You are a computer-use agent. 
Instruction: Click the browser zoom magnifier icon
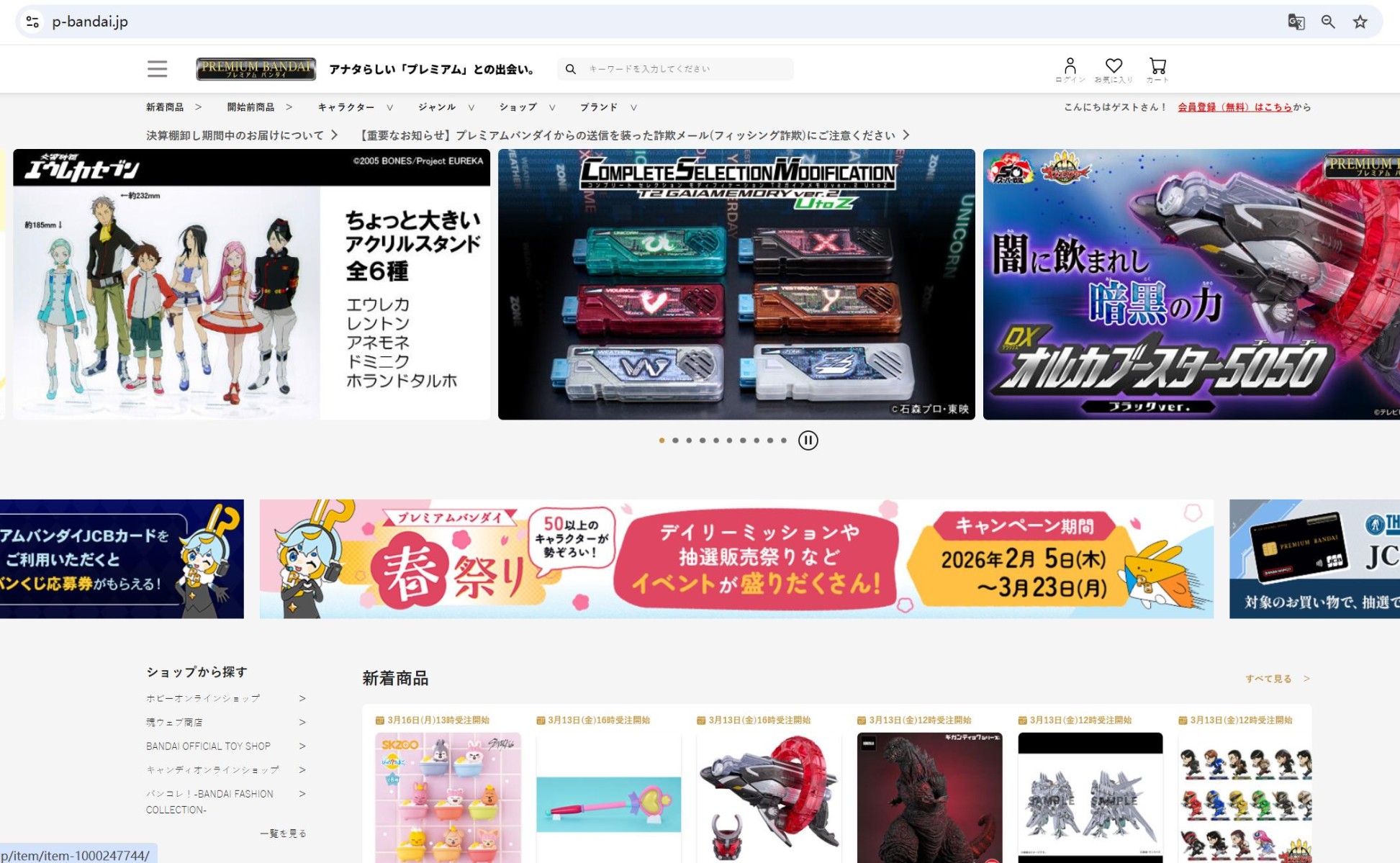tap(1328, 22)
